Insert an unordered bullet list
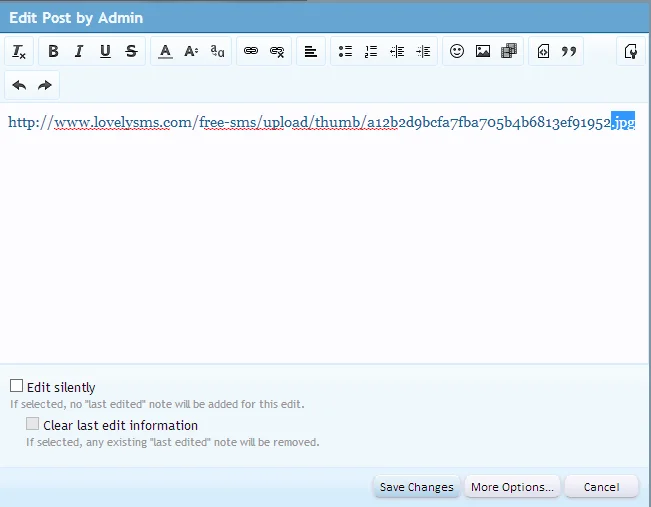 click(x=345, y=52)
